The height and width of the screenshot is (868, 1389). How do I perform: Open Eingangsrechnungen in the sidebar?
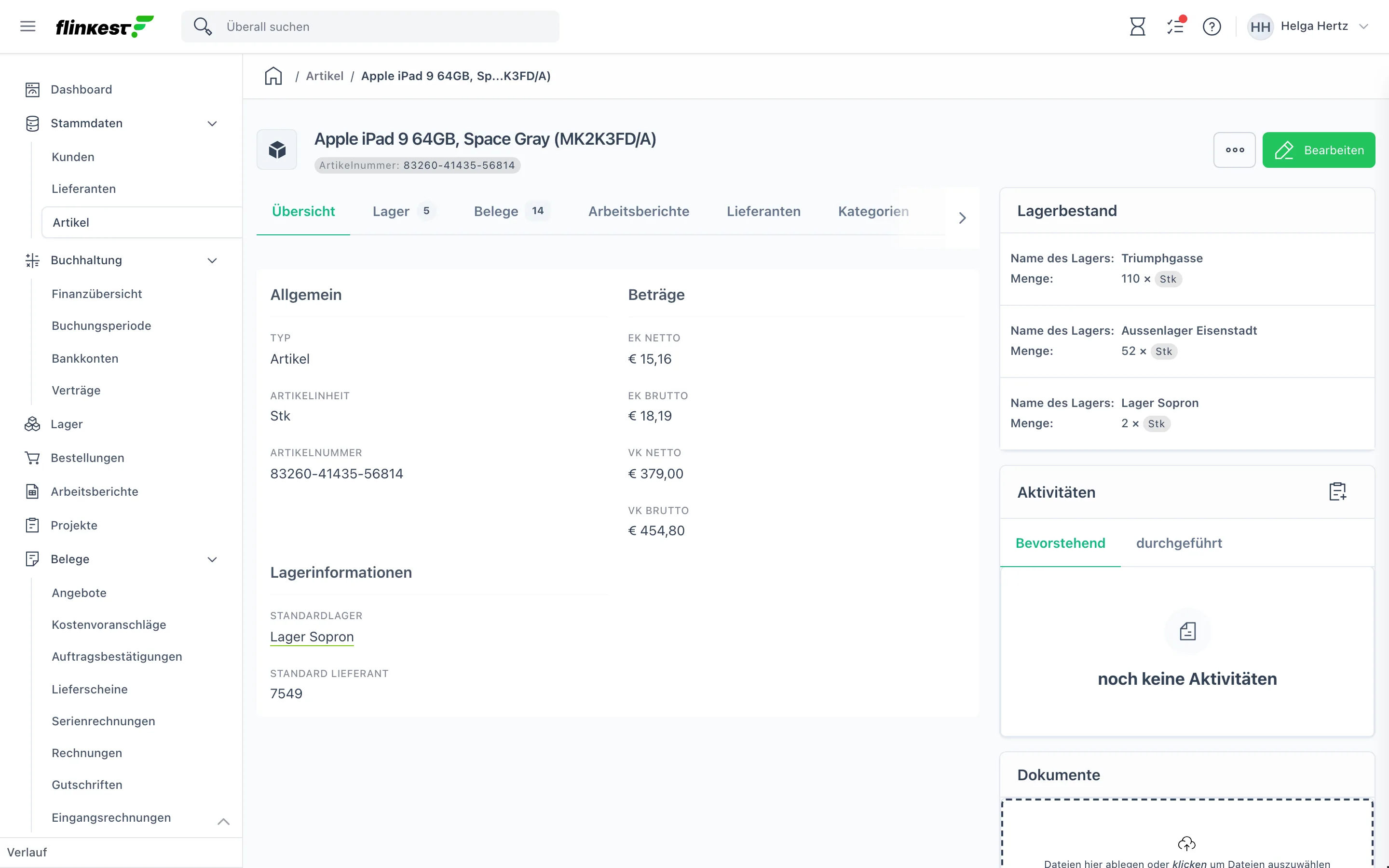pos(111,817)
